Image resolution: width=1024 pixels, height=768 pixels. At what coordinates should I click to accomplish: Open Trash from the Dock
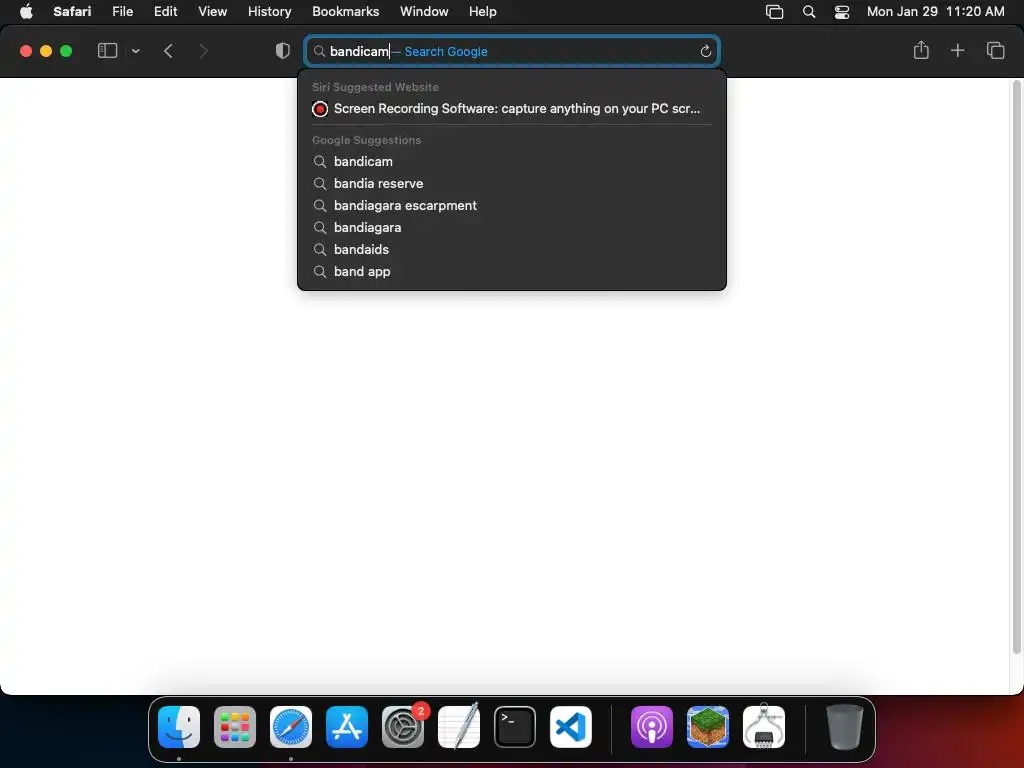tap(844, 727)
